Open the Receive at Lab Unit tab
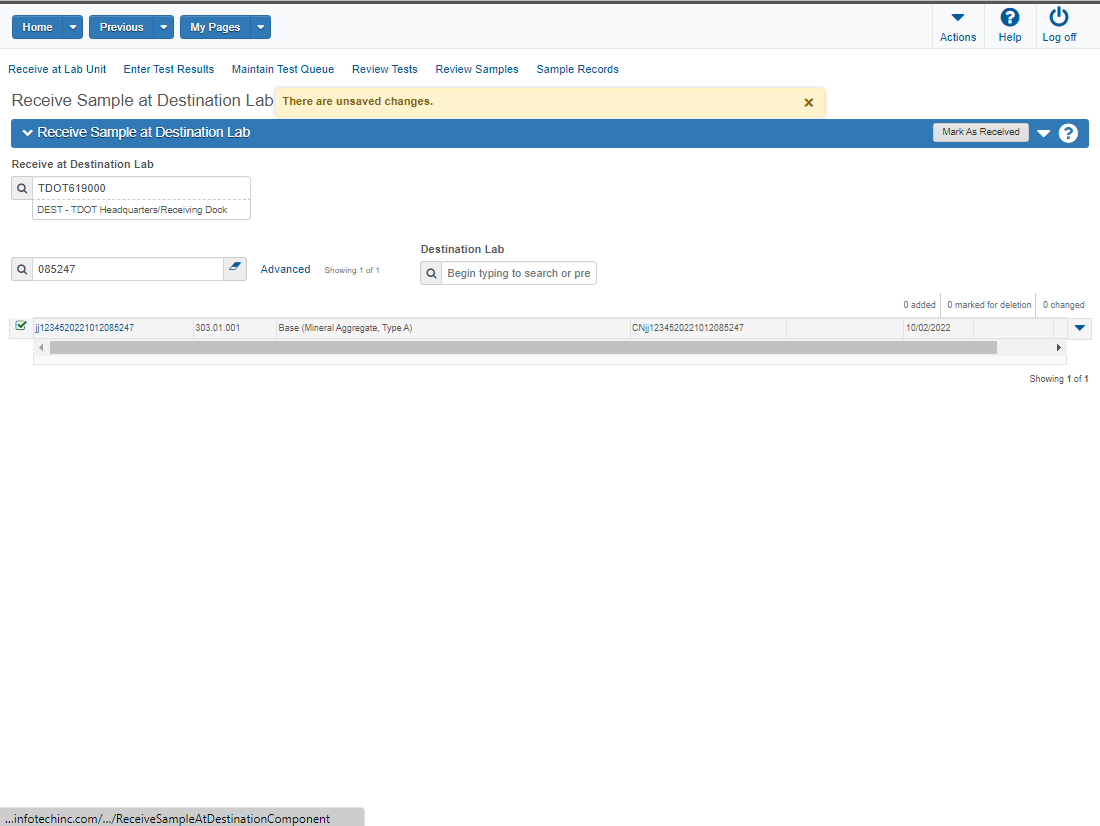The width and height of the screenshot is (1100, 826). coord(58,69)
